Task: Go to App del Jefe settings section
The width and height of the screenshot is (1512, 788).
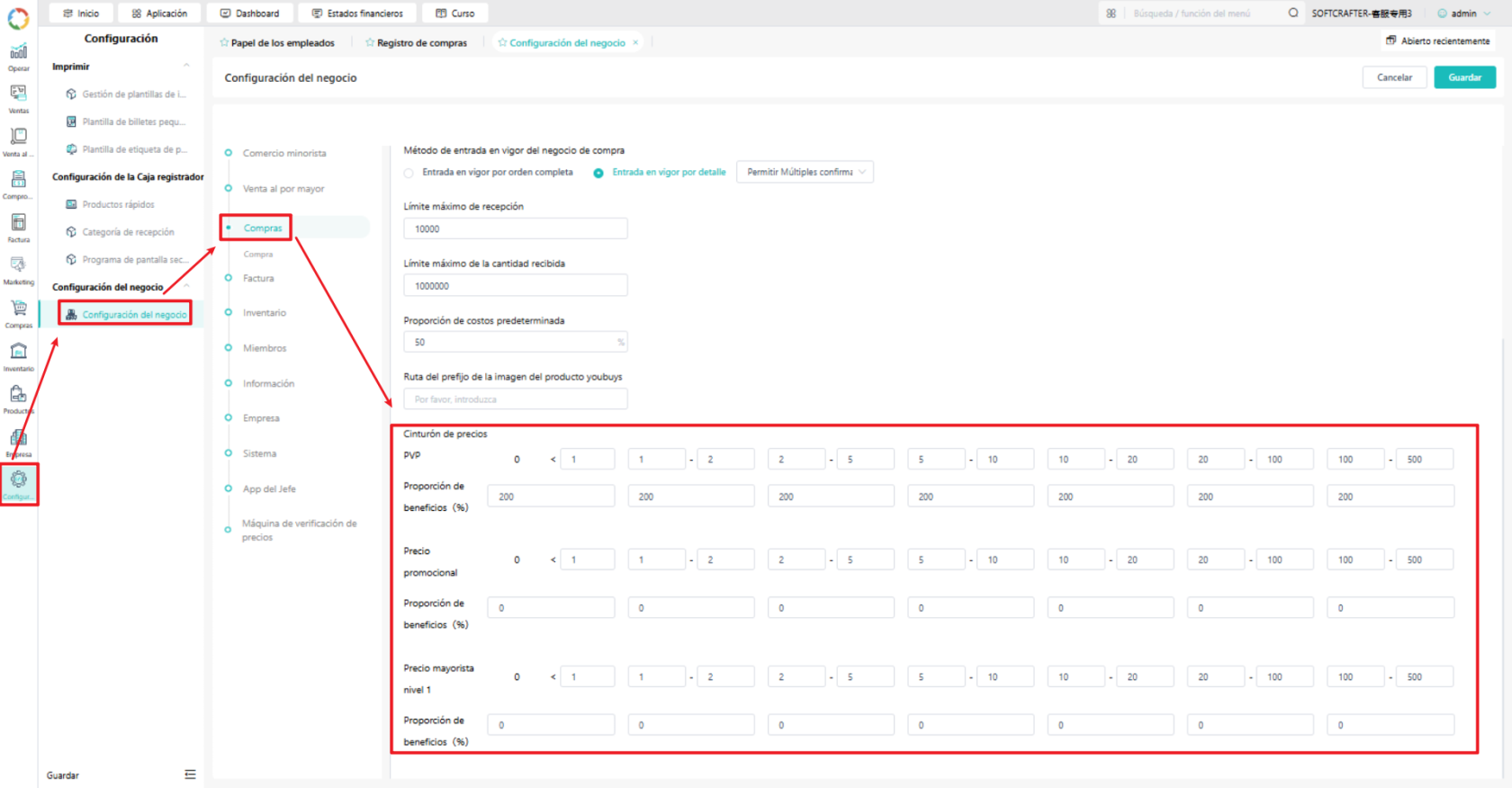Action: [x=269, y=488]
